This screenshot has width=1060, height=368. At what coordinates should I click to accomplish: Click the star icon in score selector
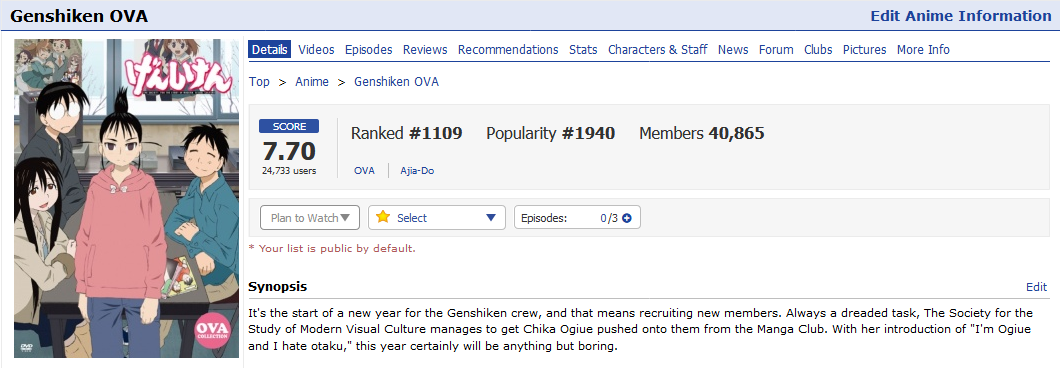point(383,217)
